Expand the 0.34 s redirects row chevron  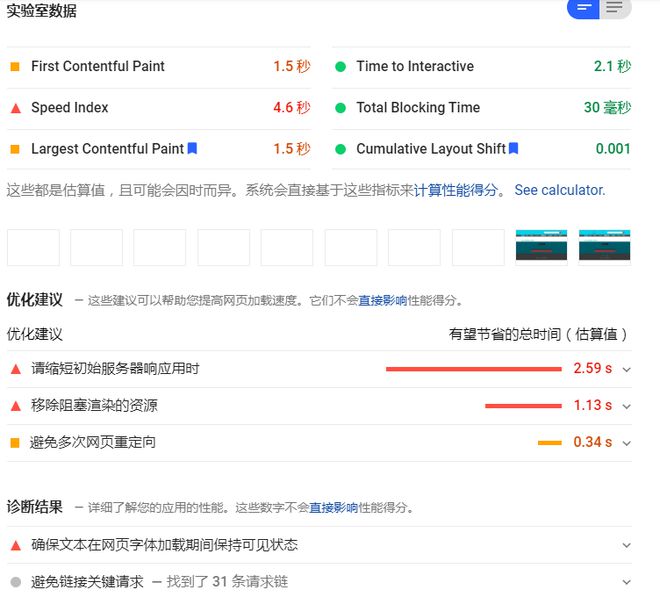click(626, 443)
